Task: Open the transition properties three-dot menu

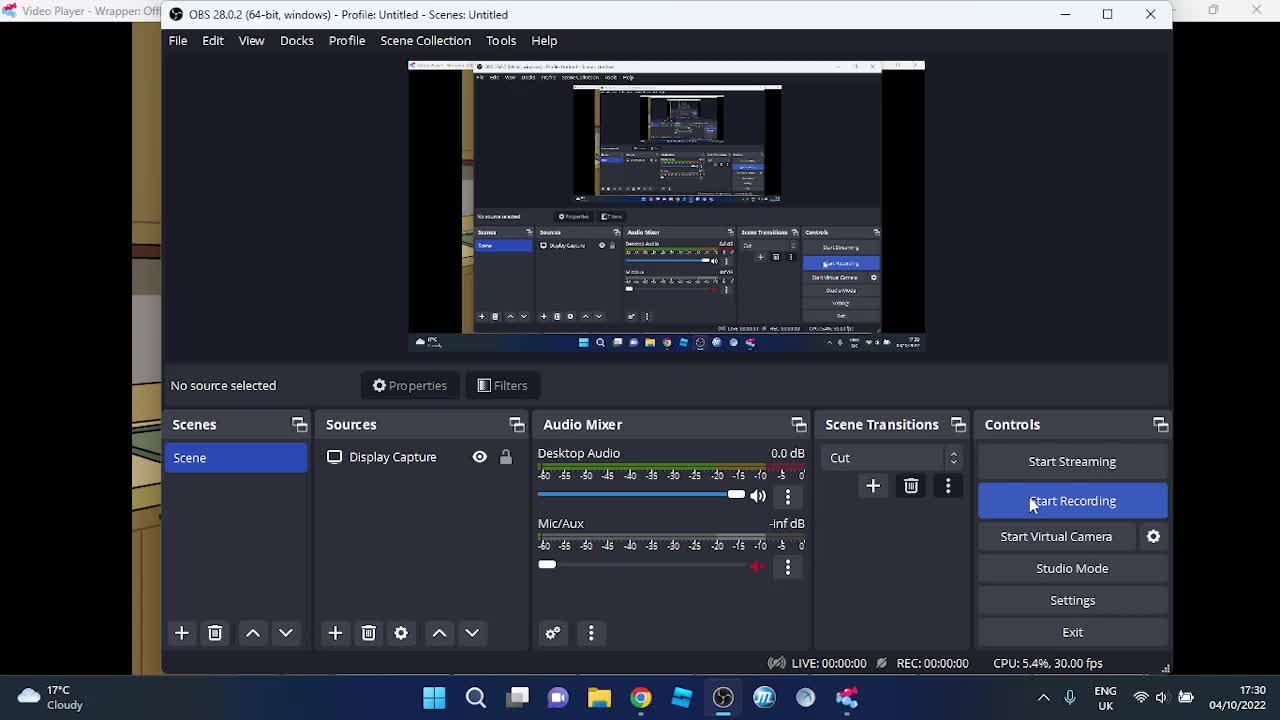Action: (x=948, y=486)
